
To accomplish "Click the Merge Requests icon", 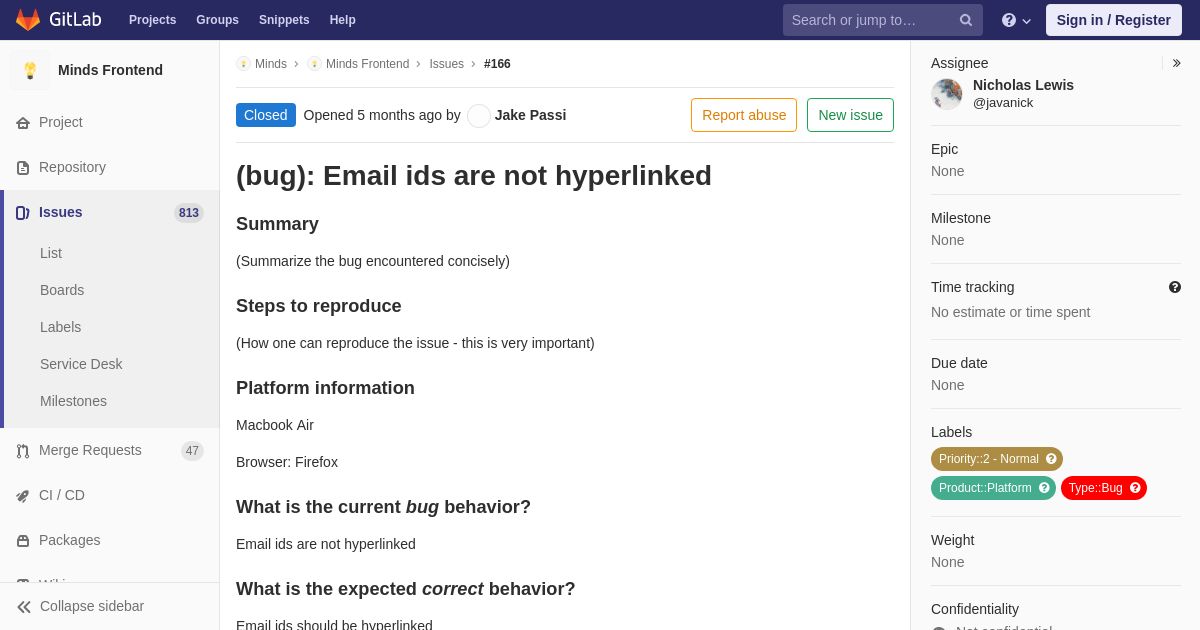I will pyautogui.click(x=23, y=450).
